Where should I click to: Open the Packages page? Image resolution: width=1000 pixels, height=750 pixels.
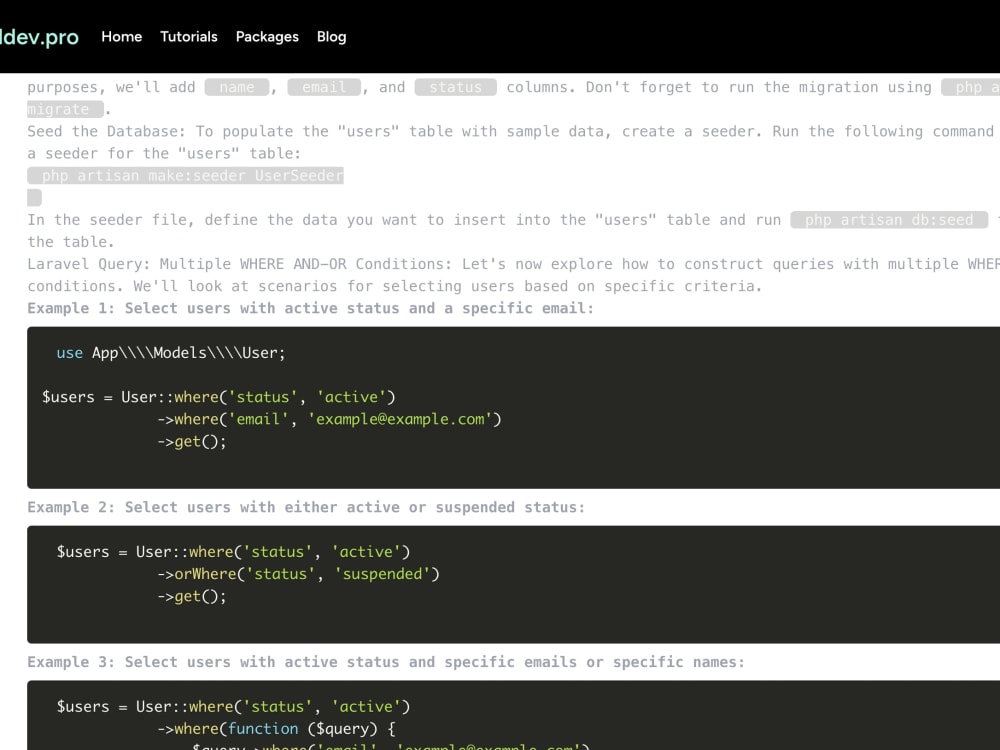point(267,37)
